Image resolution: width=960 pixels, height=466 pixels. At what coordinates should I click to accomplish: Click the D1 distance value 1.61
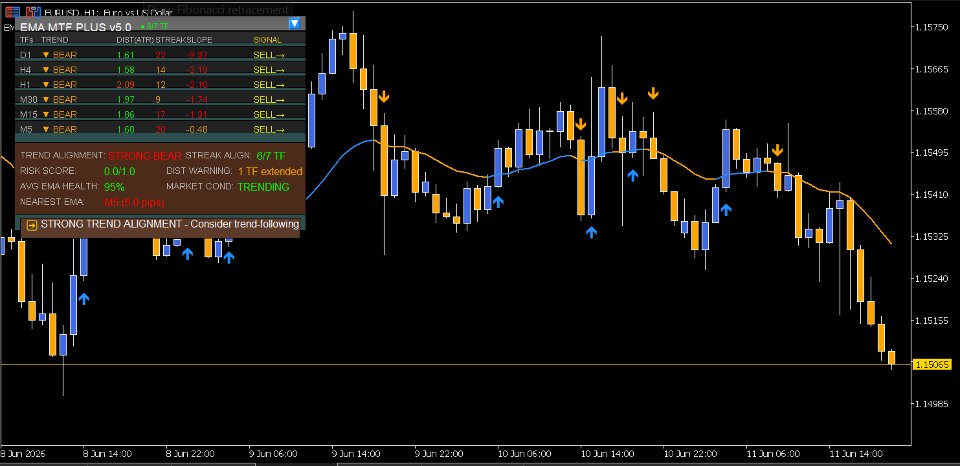[x=125, y=55]
